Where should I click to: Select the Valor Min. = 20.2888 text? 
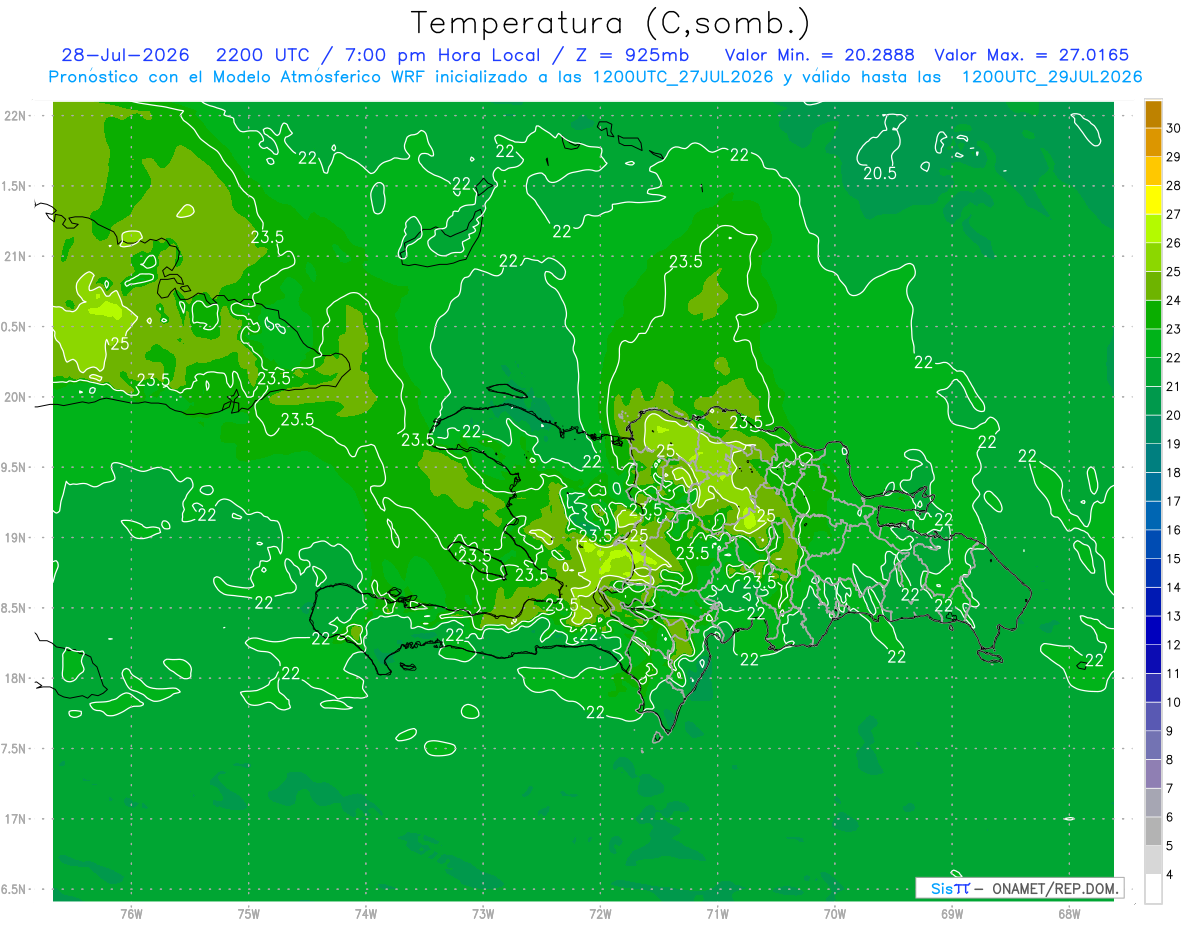click(819, 55)
